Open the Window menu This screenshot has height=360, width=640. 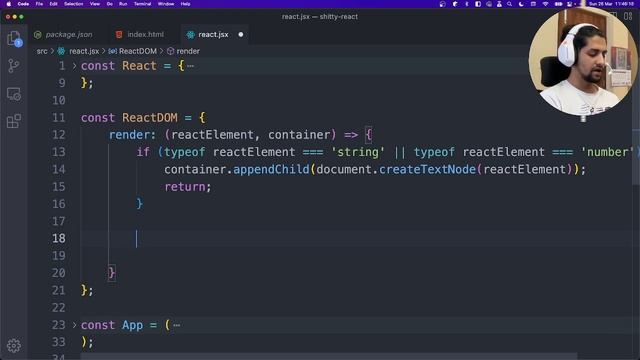click(x=166, y=4)
